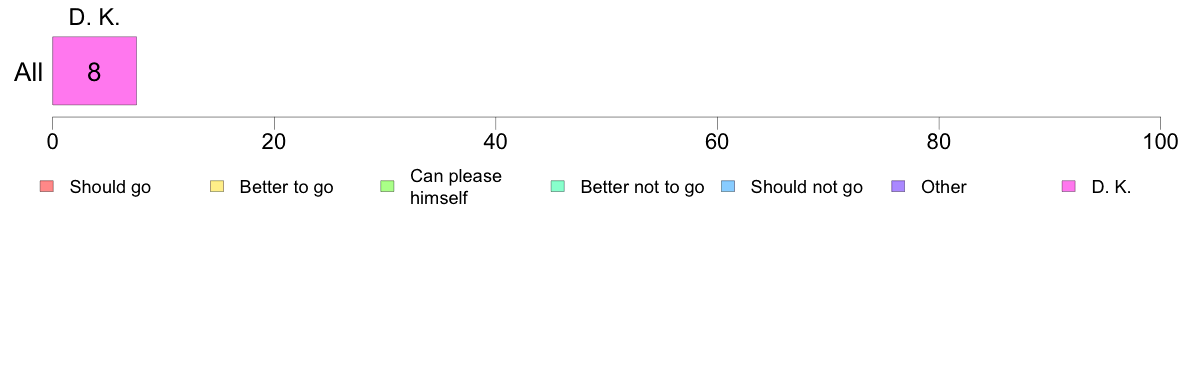
Task: Select the Better to go yellow swatch
Action: [x=217, y=186]
